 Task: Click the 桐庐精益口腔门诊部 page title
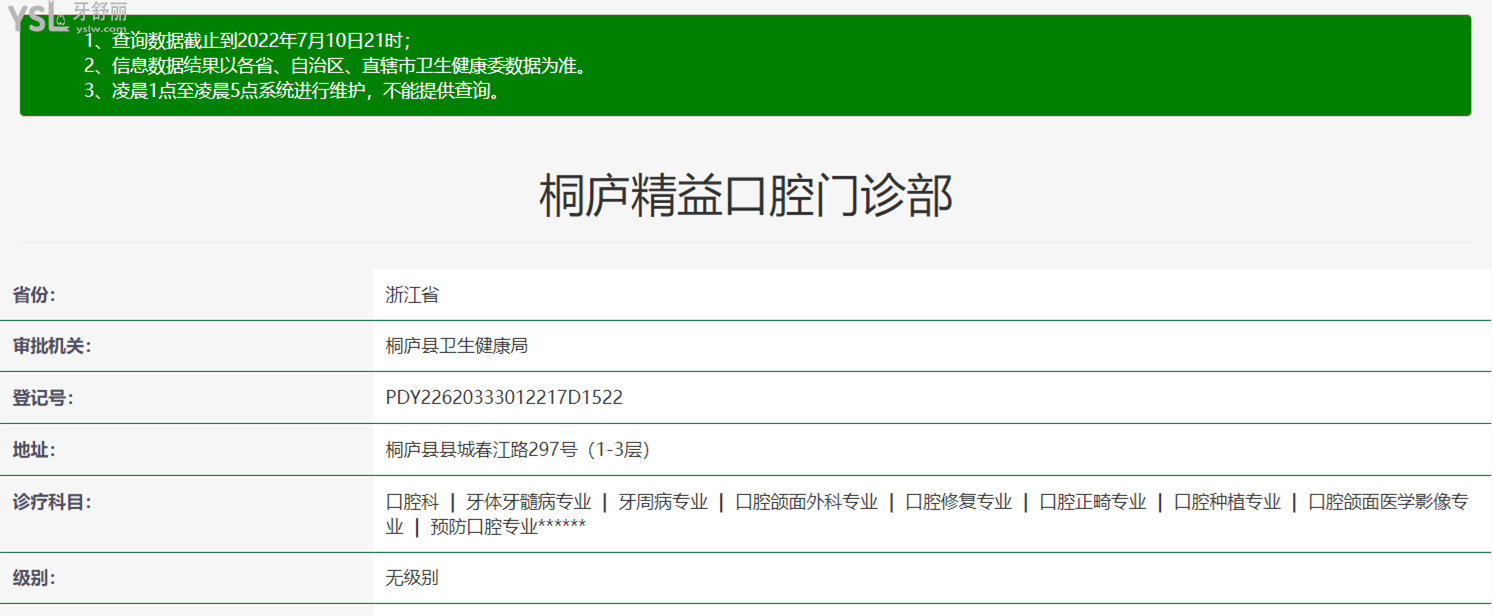pos(745,195)
